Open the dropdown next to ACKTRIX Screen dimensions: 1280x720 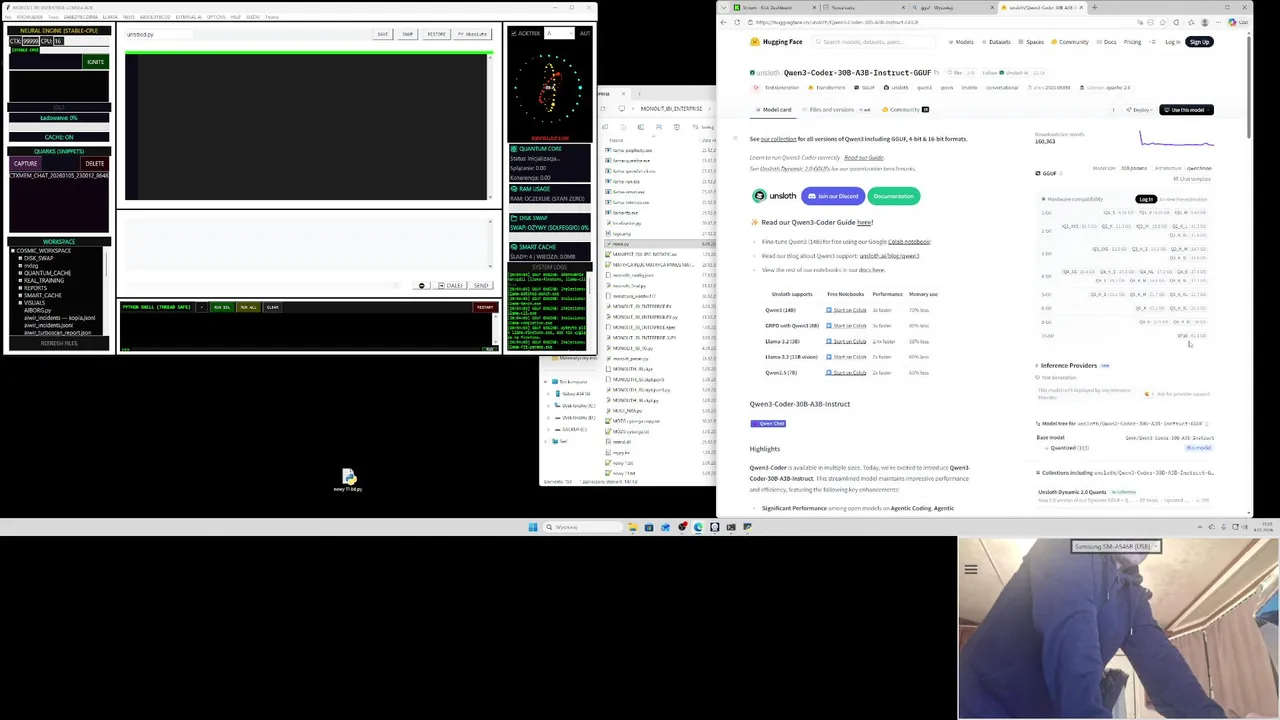(560, 33)
